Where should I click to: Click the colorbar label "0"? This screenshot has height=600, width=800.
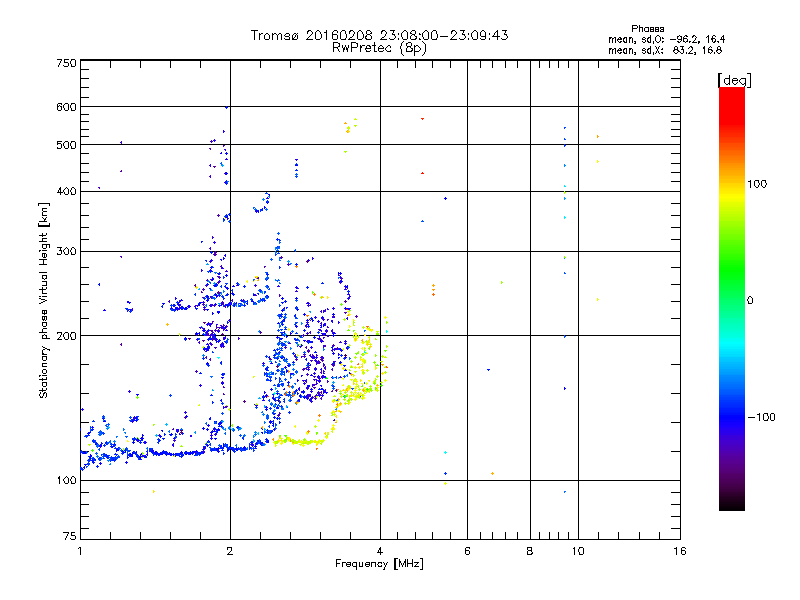click(x=750, y=301)
